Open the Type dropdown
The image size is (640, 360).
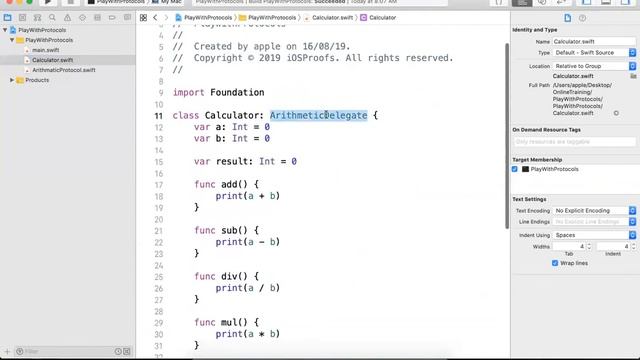pyautogui.click(x=594, y=53)
